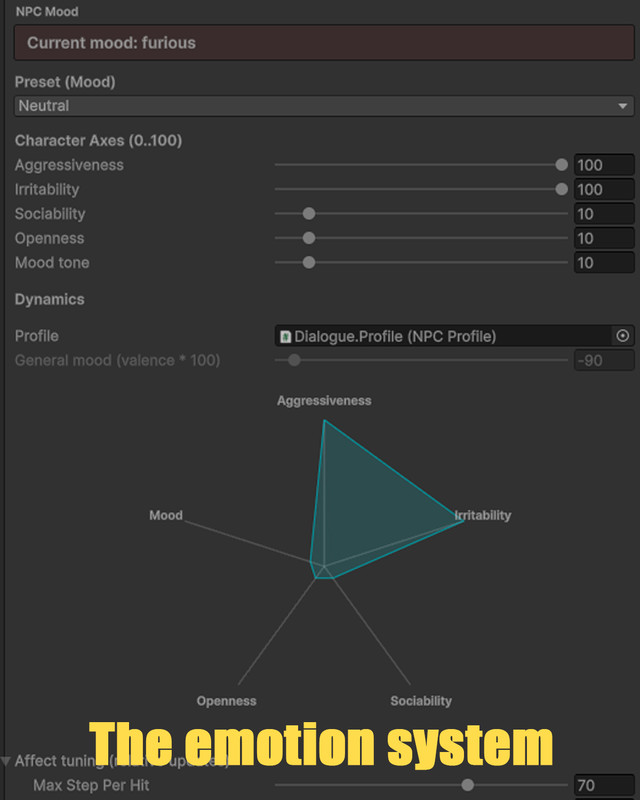The height and width of the screenshot is (800, 640).
Task: Select the Aggressiveness value field
Action: click(603, 165)
